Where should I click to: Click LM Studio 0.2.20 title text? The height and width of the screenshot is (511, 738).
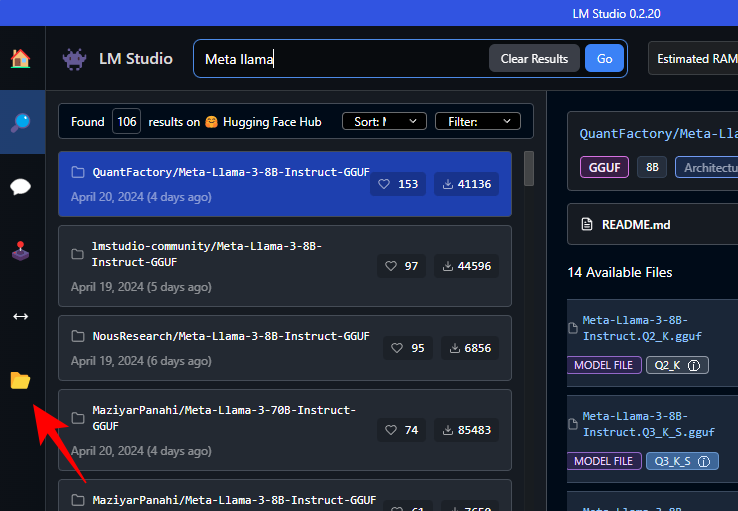(616, 14)
